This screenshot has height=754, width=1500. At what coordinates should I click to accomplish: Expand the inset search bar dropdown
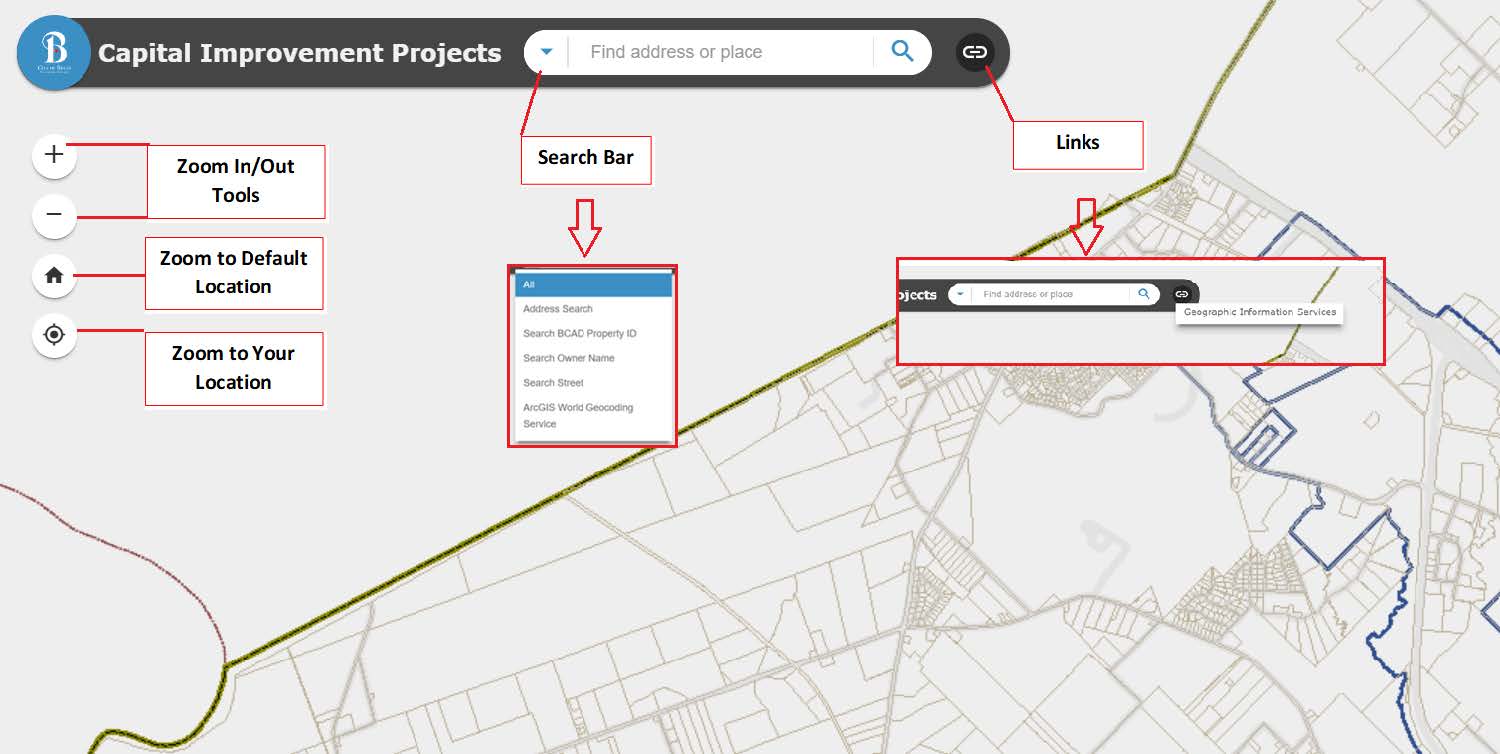tap(959, 293)
